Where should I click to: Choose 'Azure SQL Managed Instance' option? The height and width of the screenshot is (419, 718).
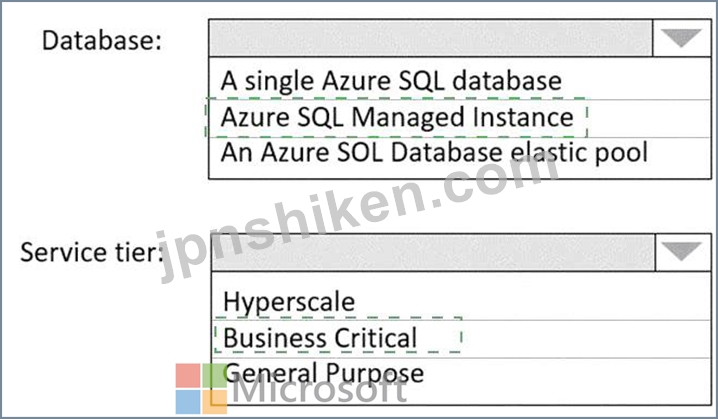(397, 117)
